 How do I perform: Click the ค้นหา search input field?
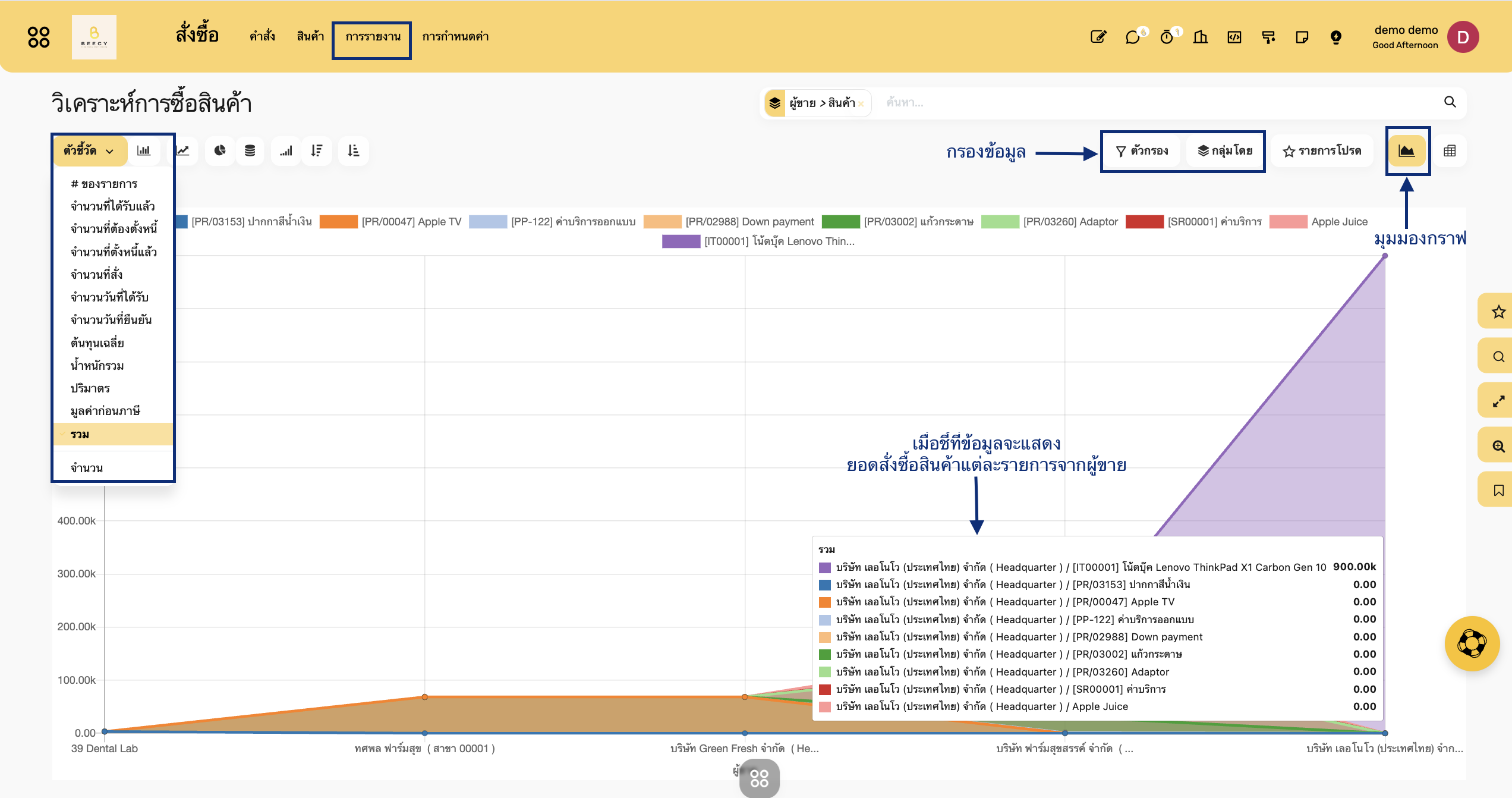coord(1159,102)
